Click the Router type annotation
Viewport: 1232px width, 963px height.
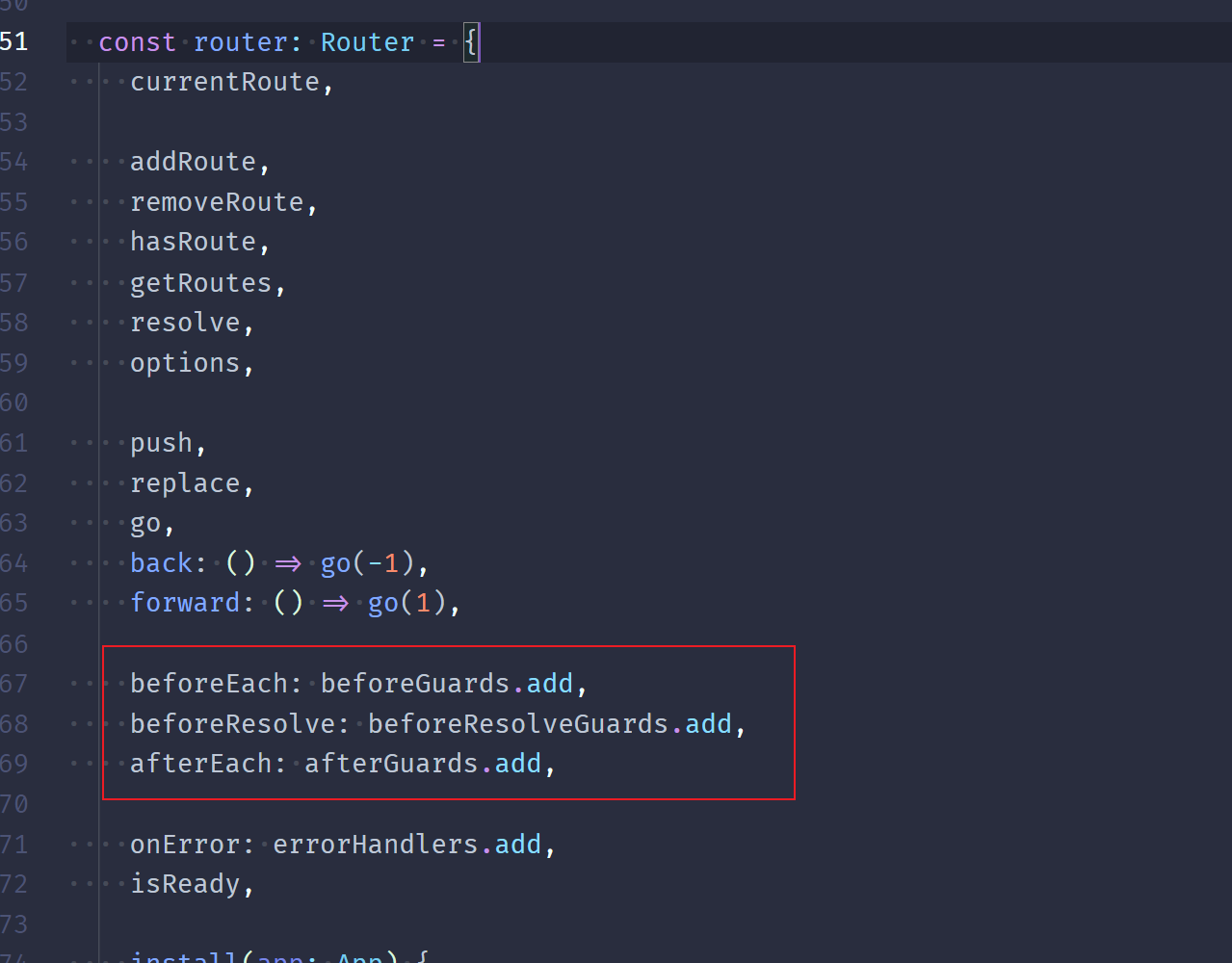click(x=367, y=42)
